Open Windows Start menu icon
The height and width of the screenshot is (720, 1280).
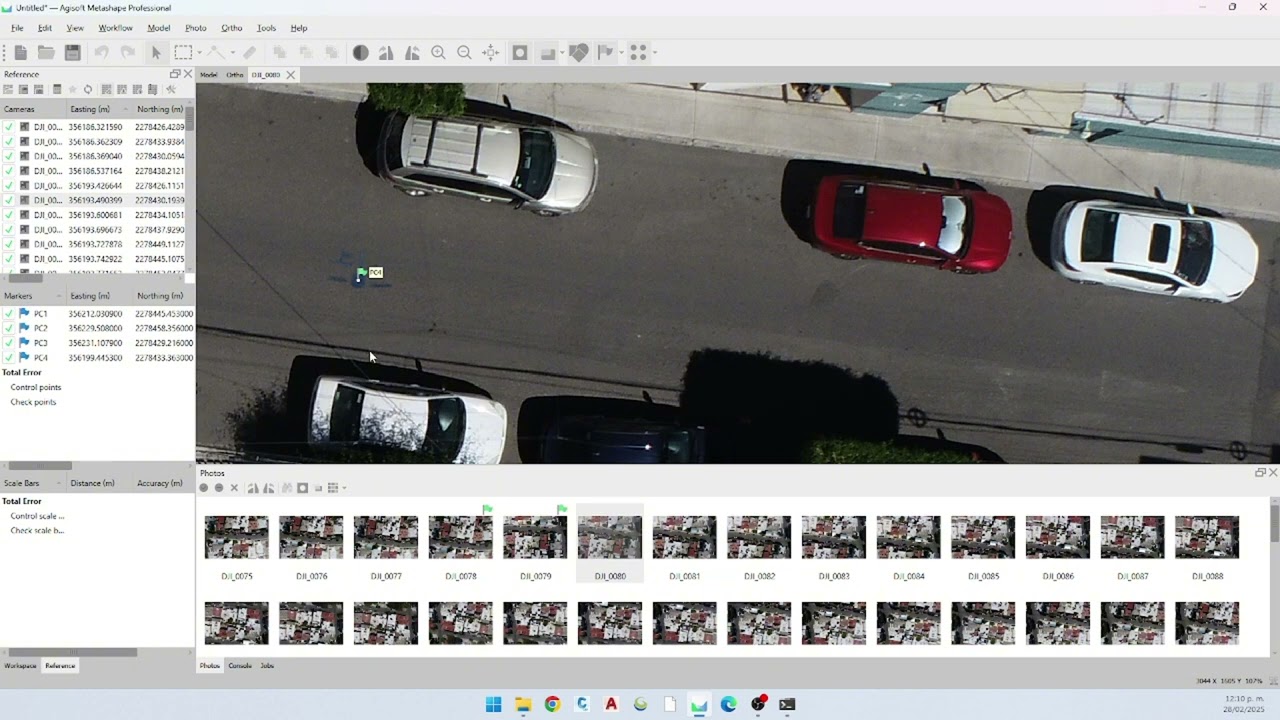[493, 704]
